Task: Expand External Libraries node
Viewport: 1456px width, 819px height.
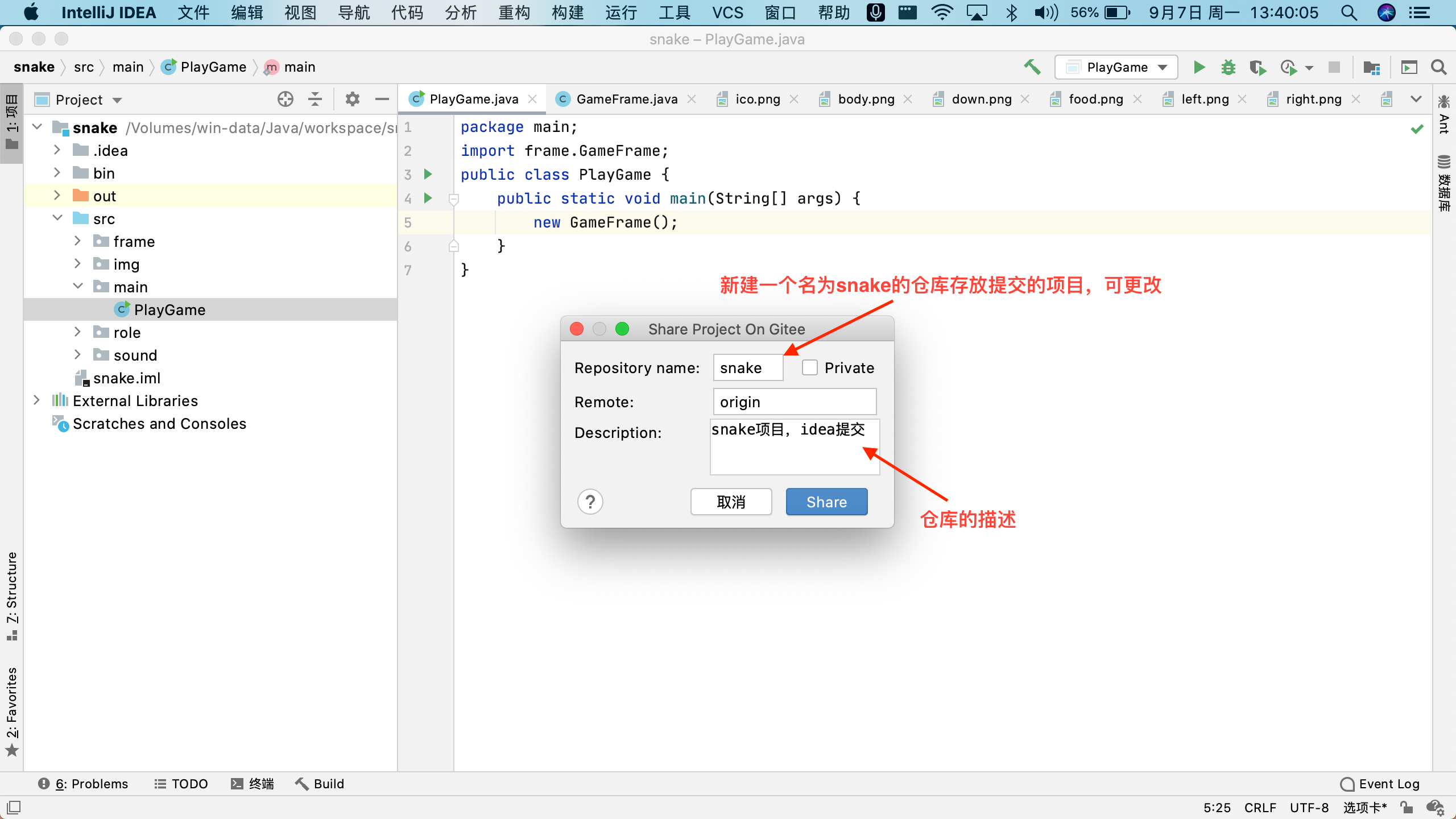Action: pyautogui.click(x=36, y=400)
